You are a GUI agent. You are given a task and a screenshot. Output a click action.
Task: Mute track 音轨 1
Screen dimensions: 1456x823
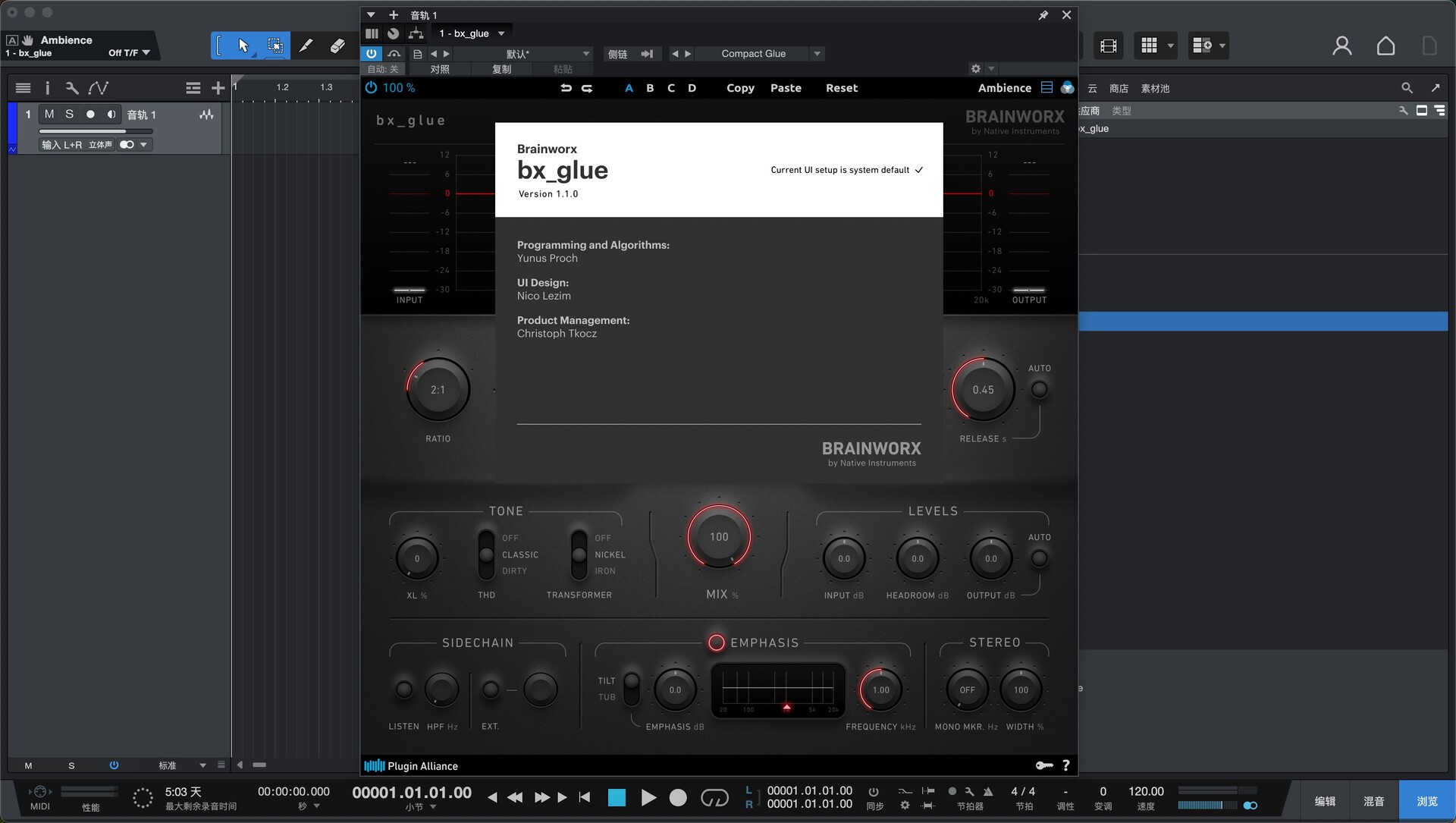tap(49, 114)
